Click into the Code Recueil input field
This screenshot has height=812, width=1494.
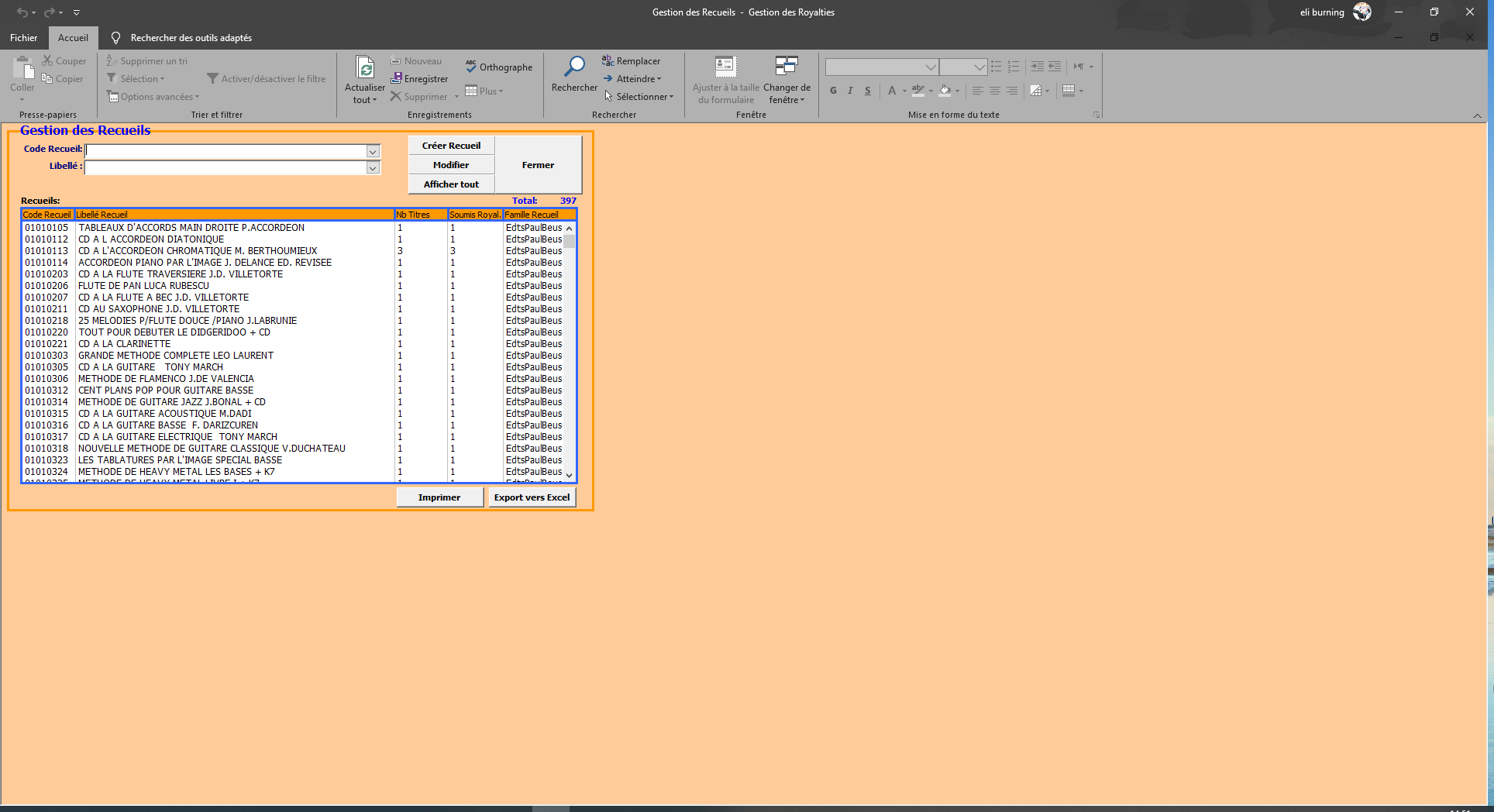coord(225,151)
